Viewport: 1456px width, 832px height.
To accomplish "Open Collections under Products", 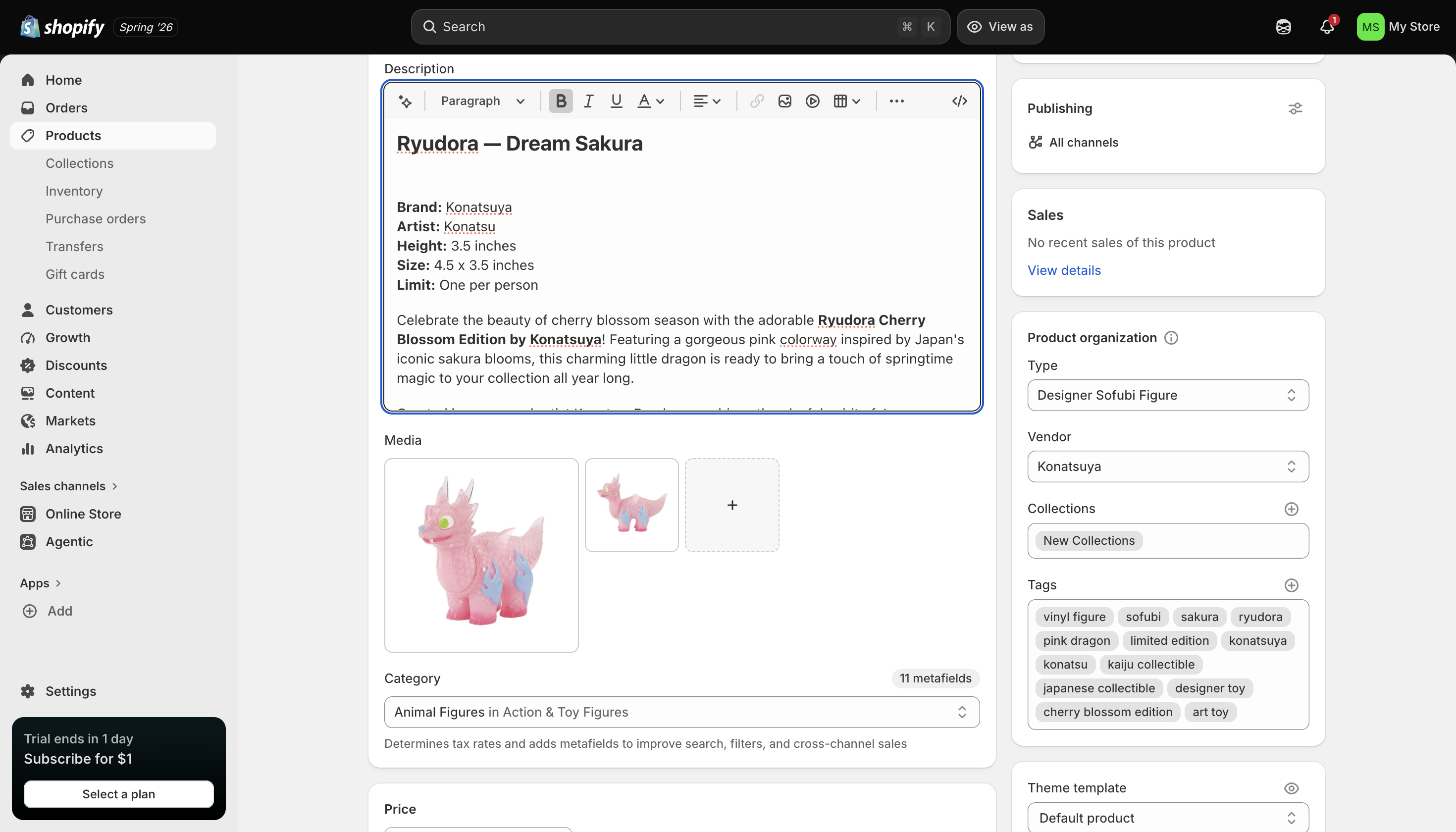I will coord(79,163).
